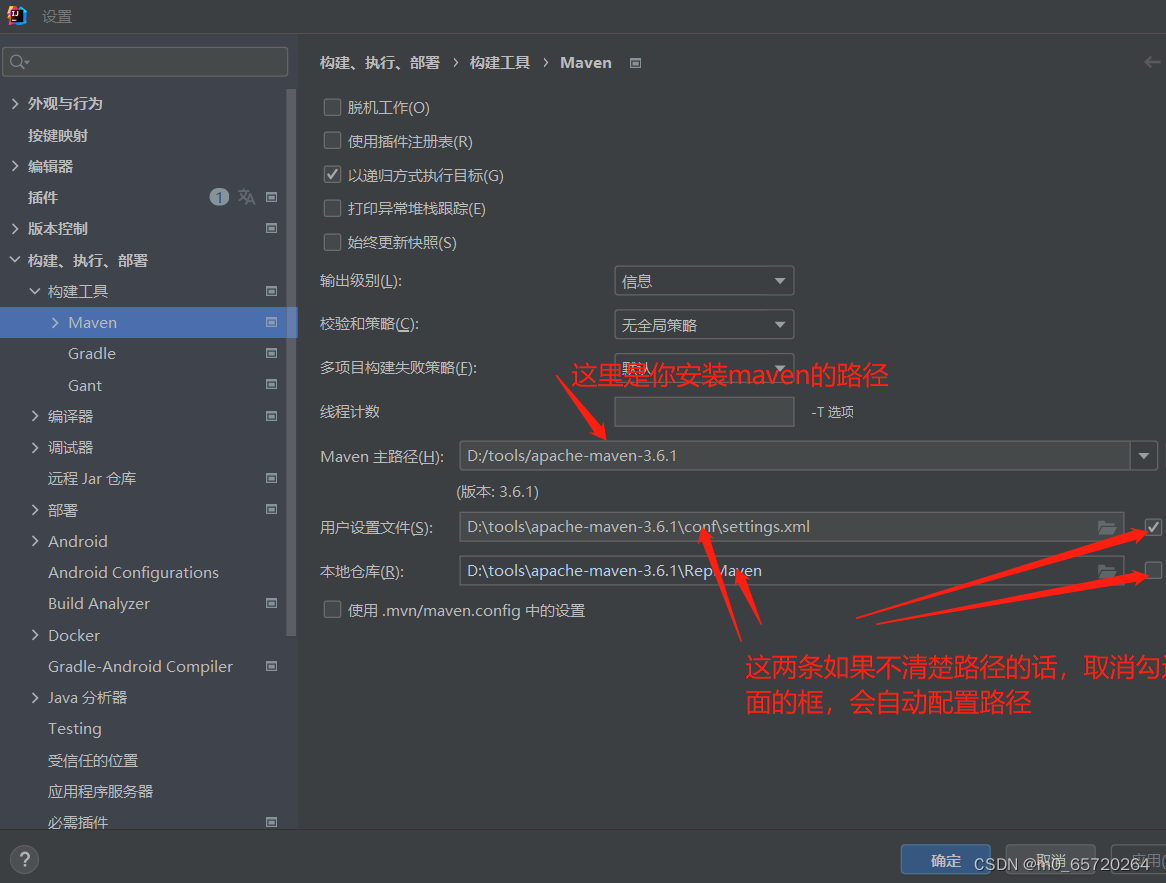Click the plugin update badge showing 1

219,197
